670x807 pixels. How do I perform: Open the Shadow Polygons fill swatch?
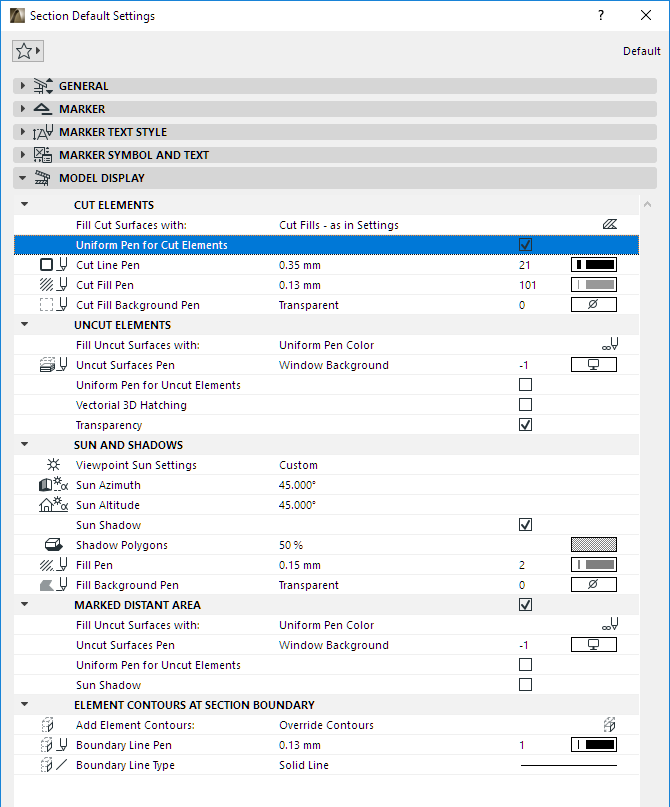594,545
